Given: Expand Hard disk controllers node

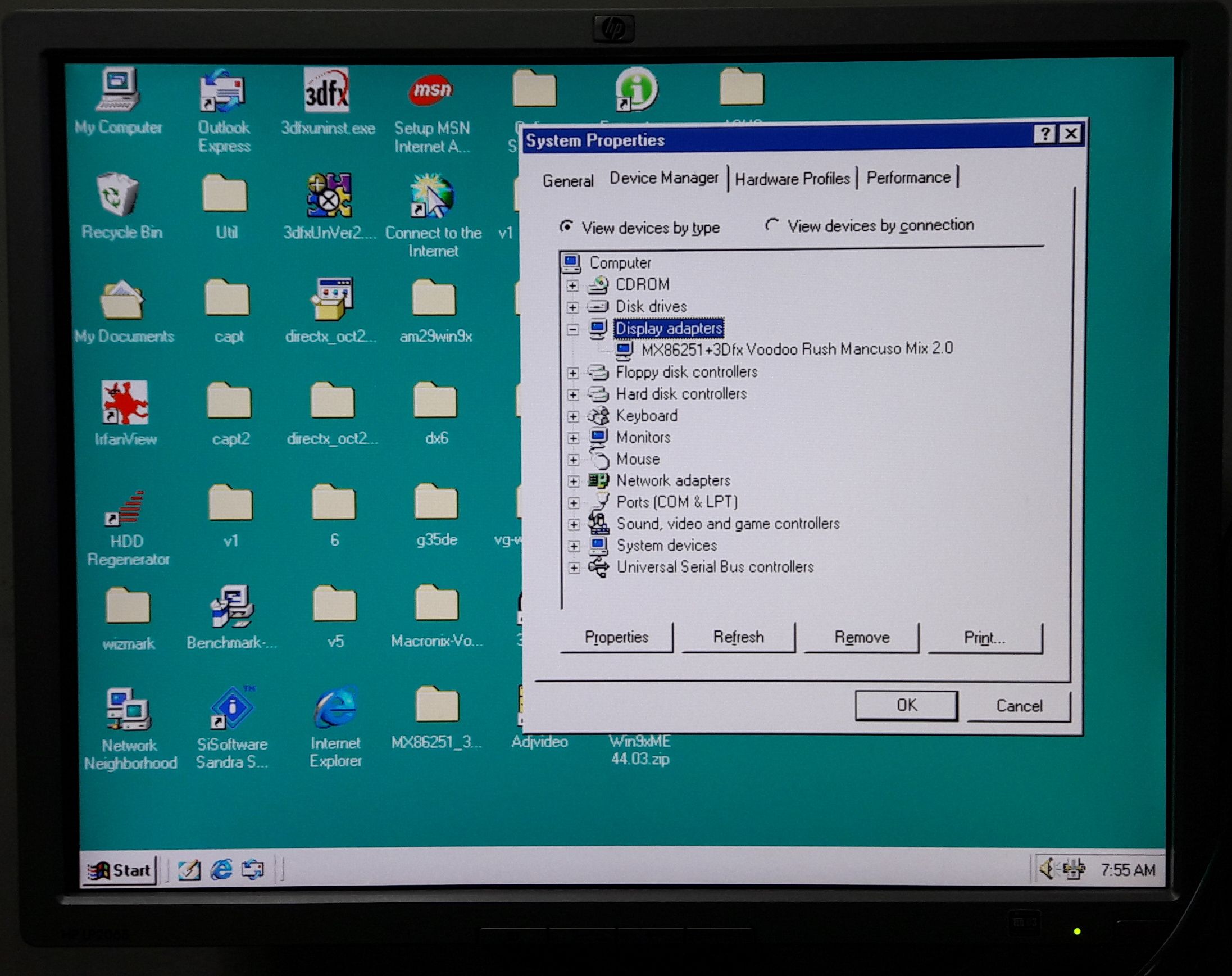Looking at the screenshot, I should tap(573, 395).
